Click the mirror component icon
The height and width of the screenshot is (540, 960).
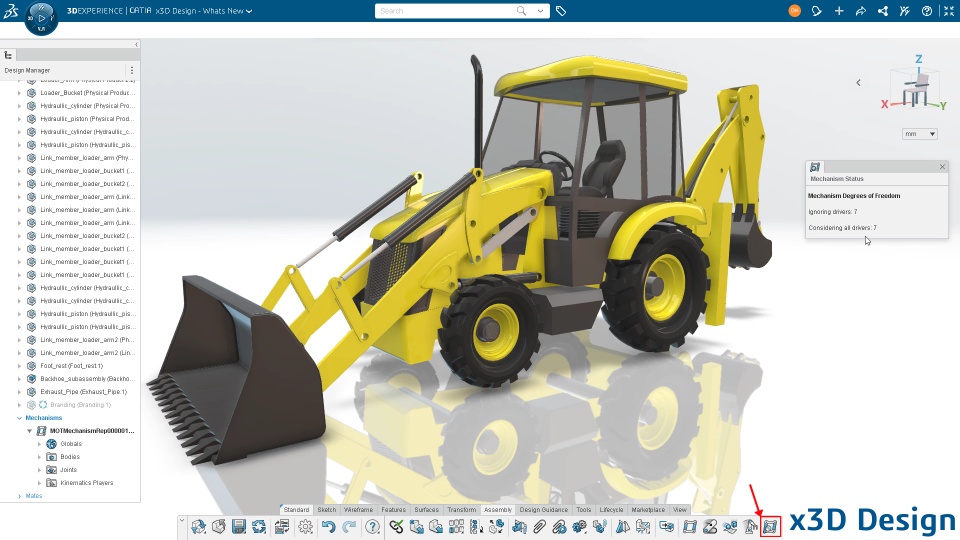(623, 527)
